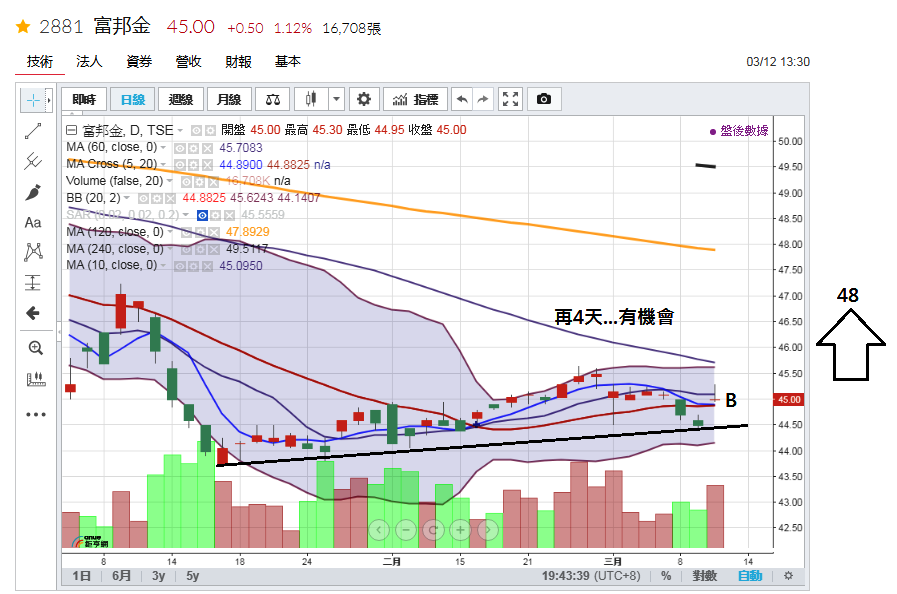Viewport: 897px width, 594px height.
Task: Open chart properties gear icon
Action: pyautogui.click(x=363, y=100)
